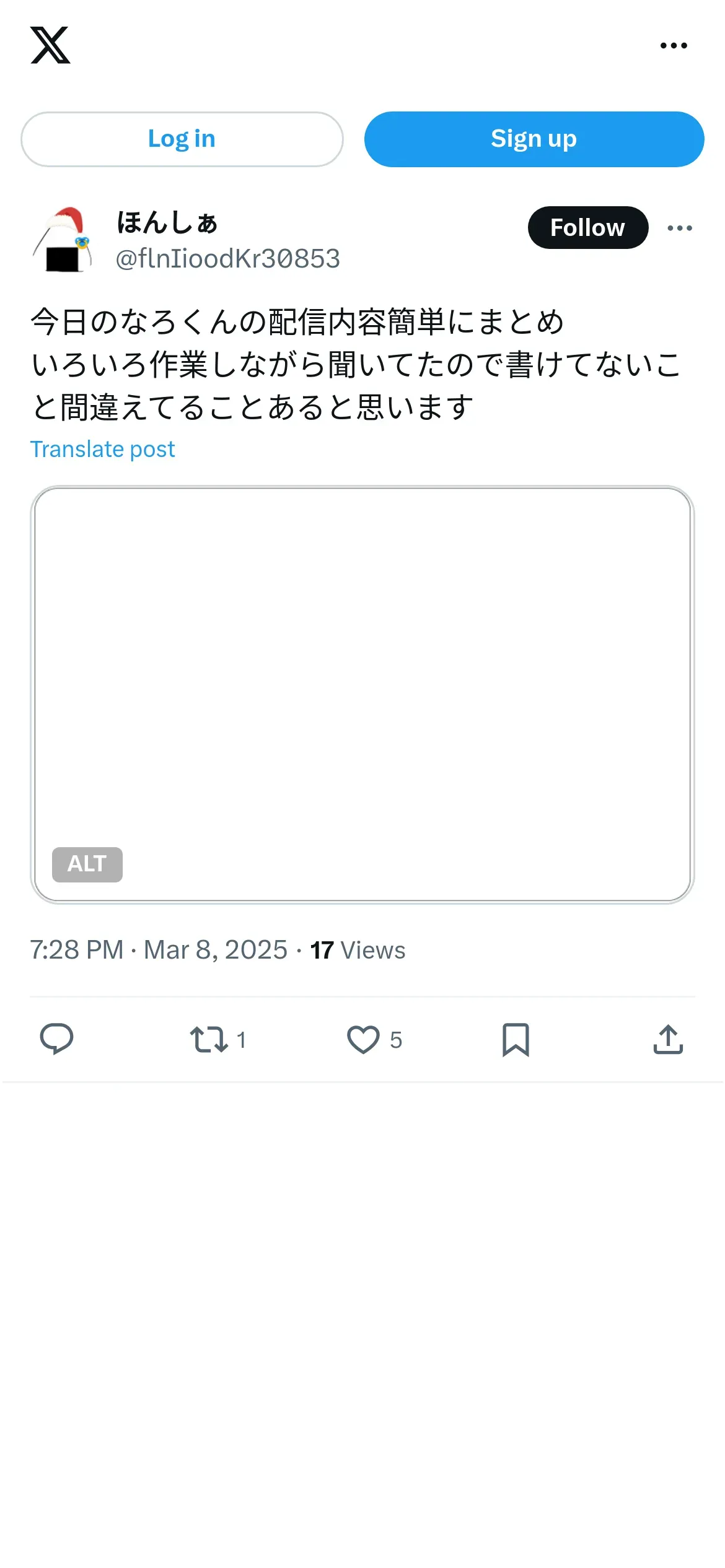Click the reply speech bubble icon
Image resolution: width=725 pixels, height=1568 pixels.
point(56,1039)
